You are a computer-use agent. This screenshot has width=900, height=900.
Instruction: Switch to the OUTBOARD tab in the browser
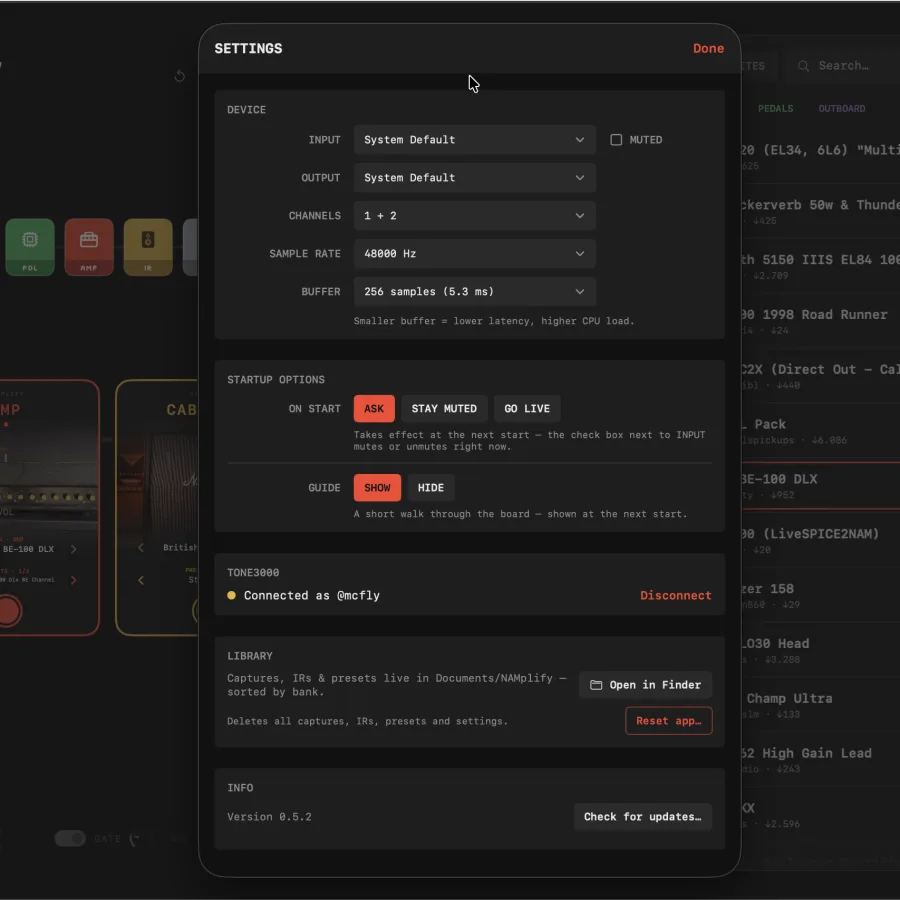click(841, 108)
